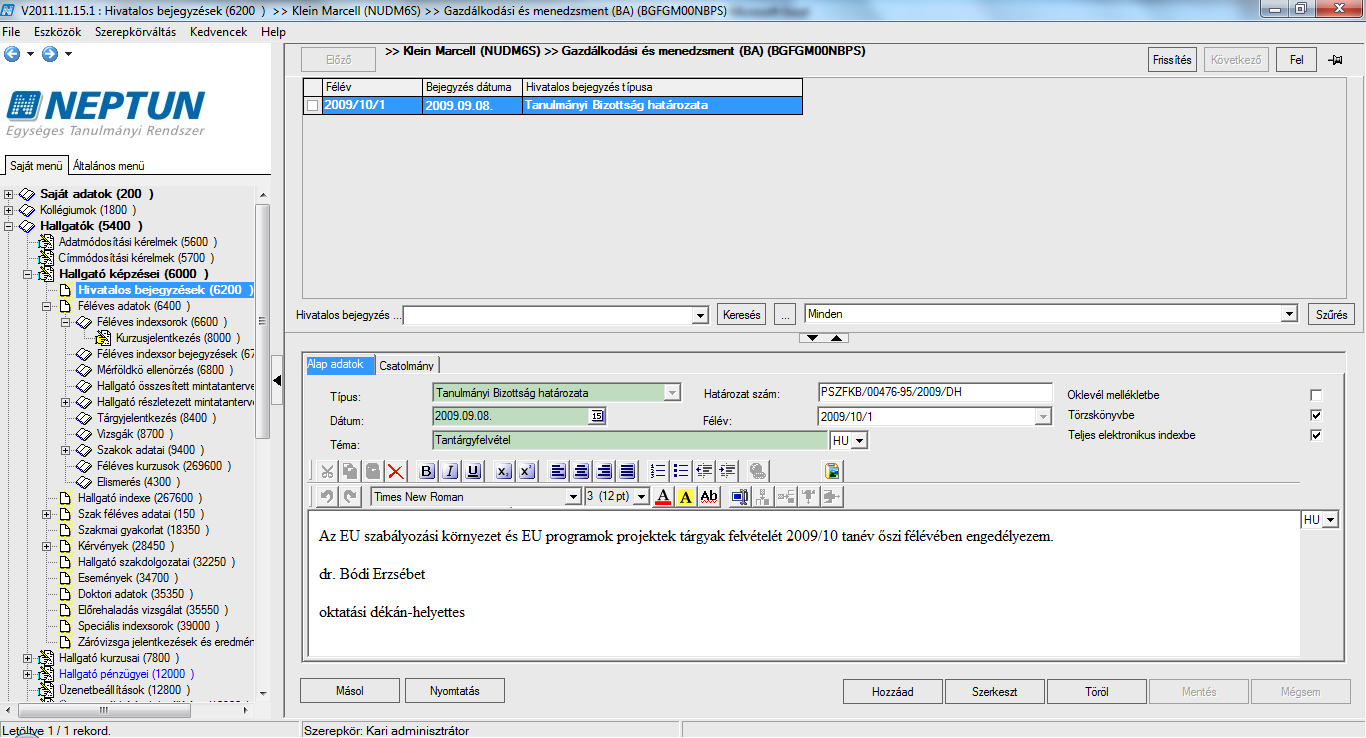Decrease paragraph indent
The height and width of the screenshot is (738, 1366).
pyautogui.click(x=704, y=471)
